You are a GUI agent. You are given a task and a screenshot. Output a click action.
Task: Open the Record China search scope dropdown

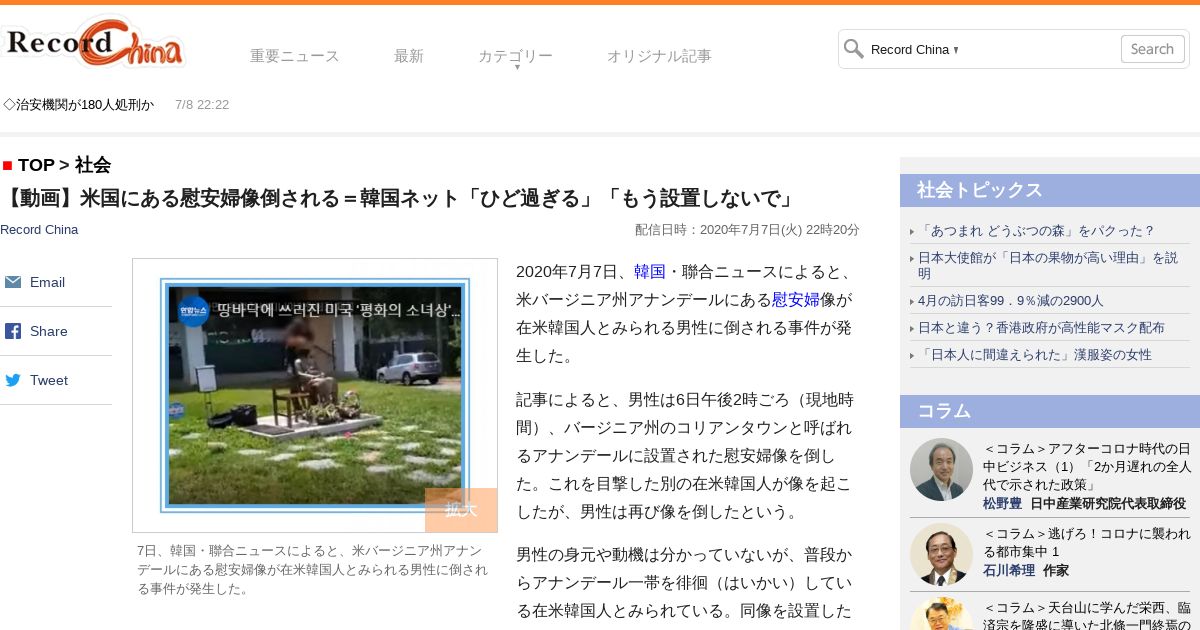915,49
